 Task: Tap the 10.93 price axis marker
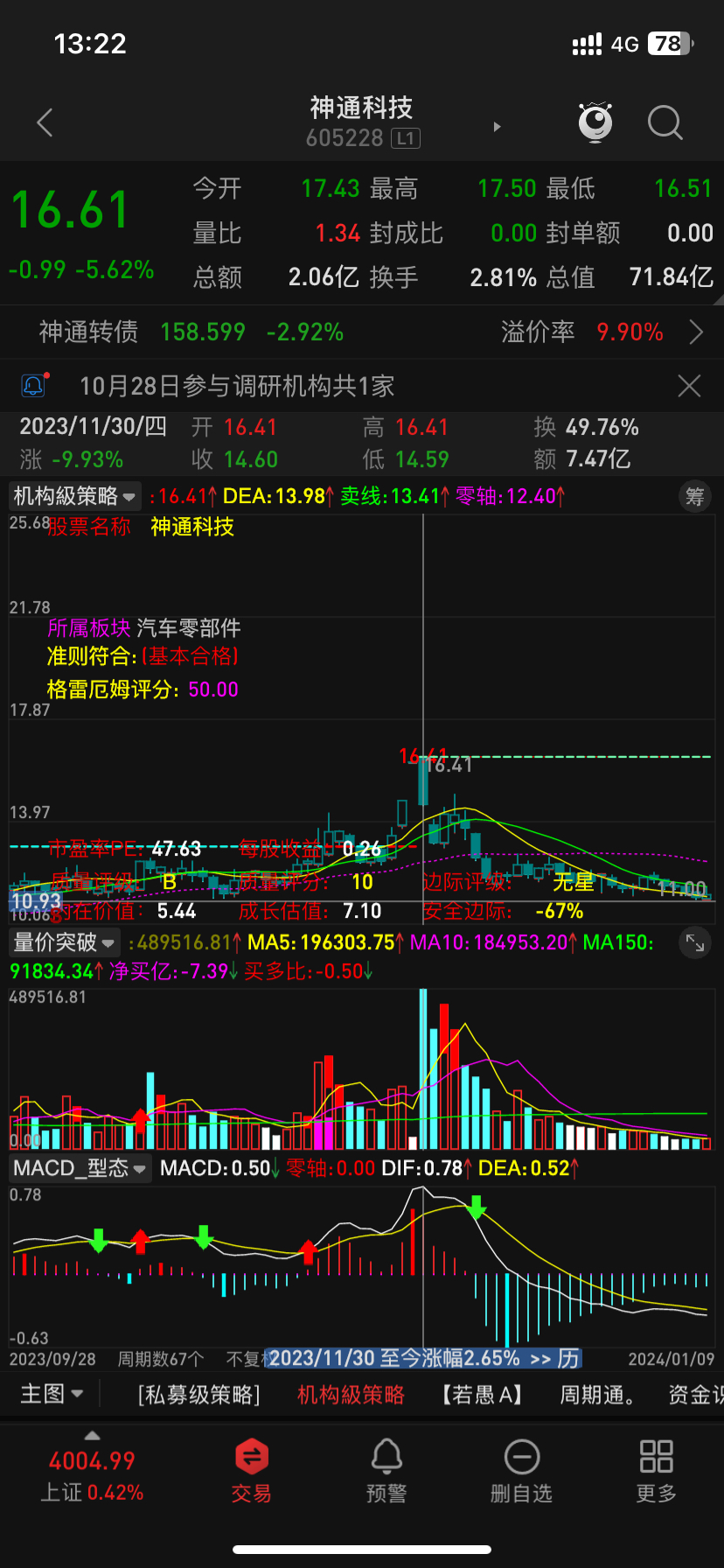click(x=36, y=900)
